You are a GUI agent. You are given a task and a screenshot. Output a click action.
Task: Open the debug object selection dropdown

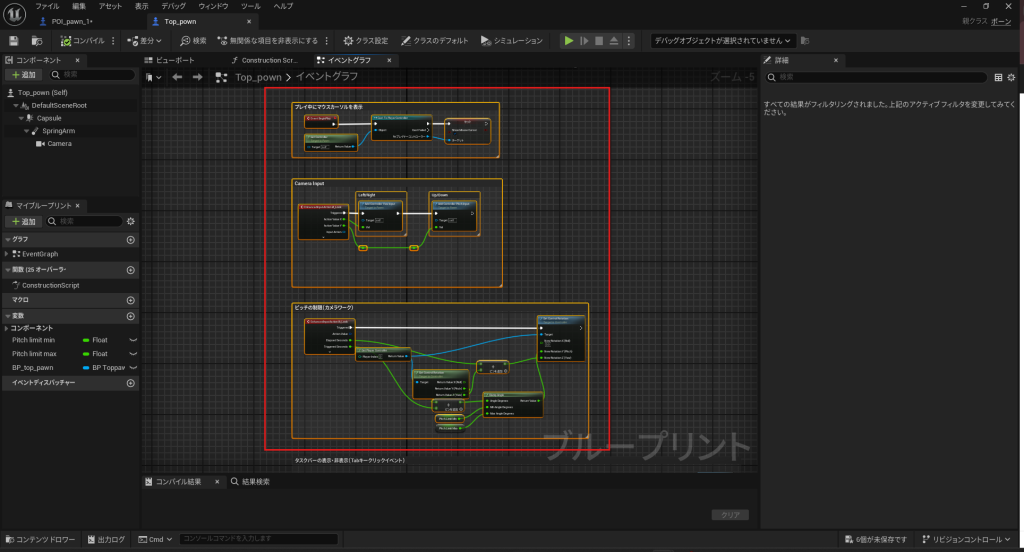click(x=722, y=41)
